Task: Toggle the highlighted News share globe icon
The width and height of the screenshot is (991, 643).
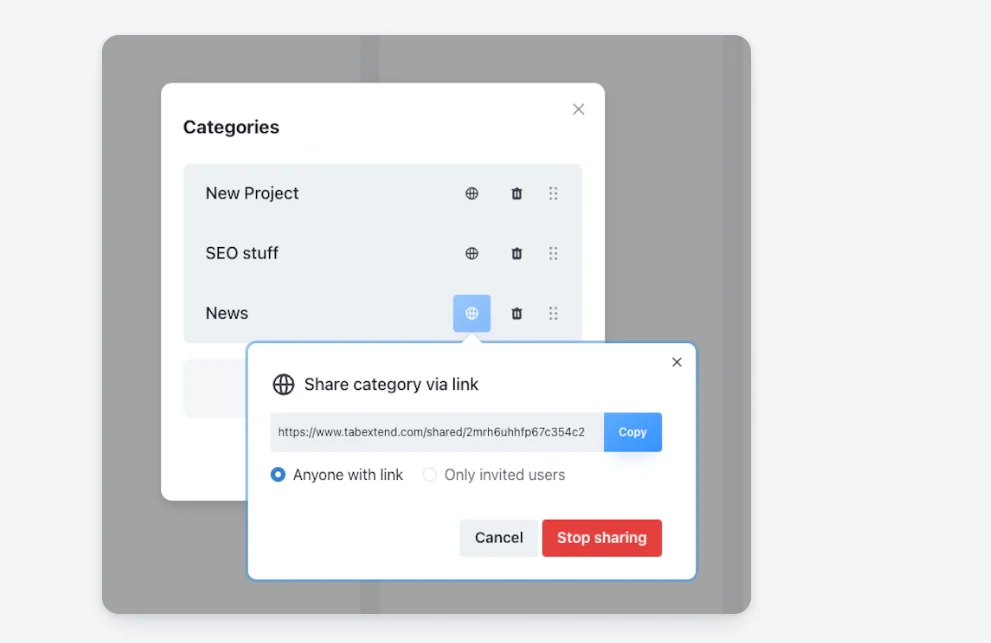Action: (x=472, y=313)
